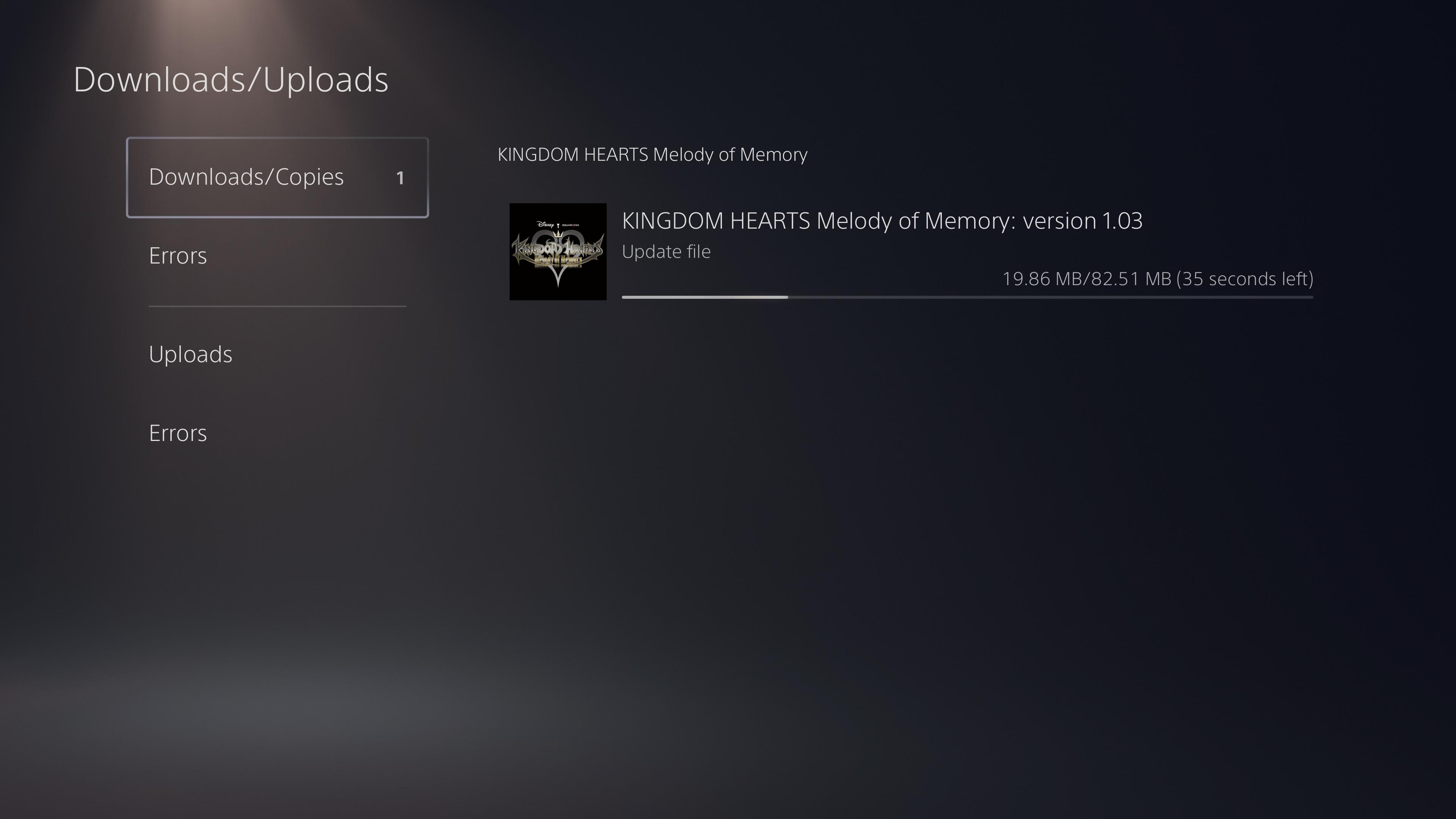Click the Square Enix logo in the artwork
Viewport: 1456px width, 819px height.
pos(570,225)
